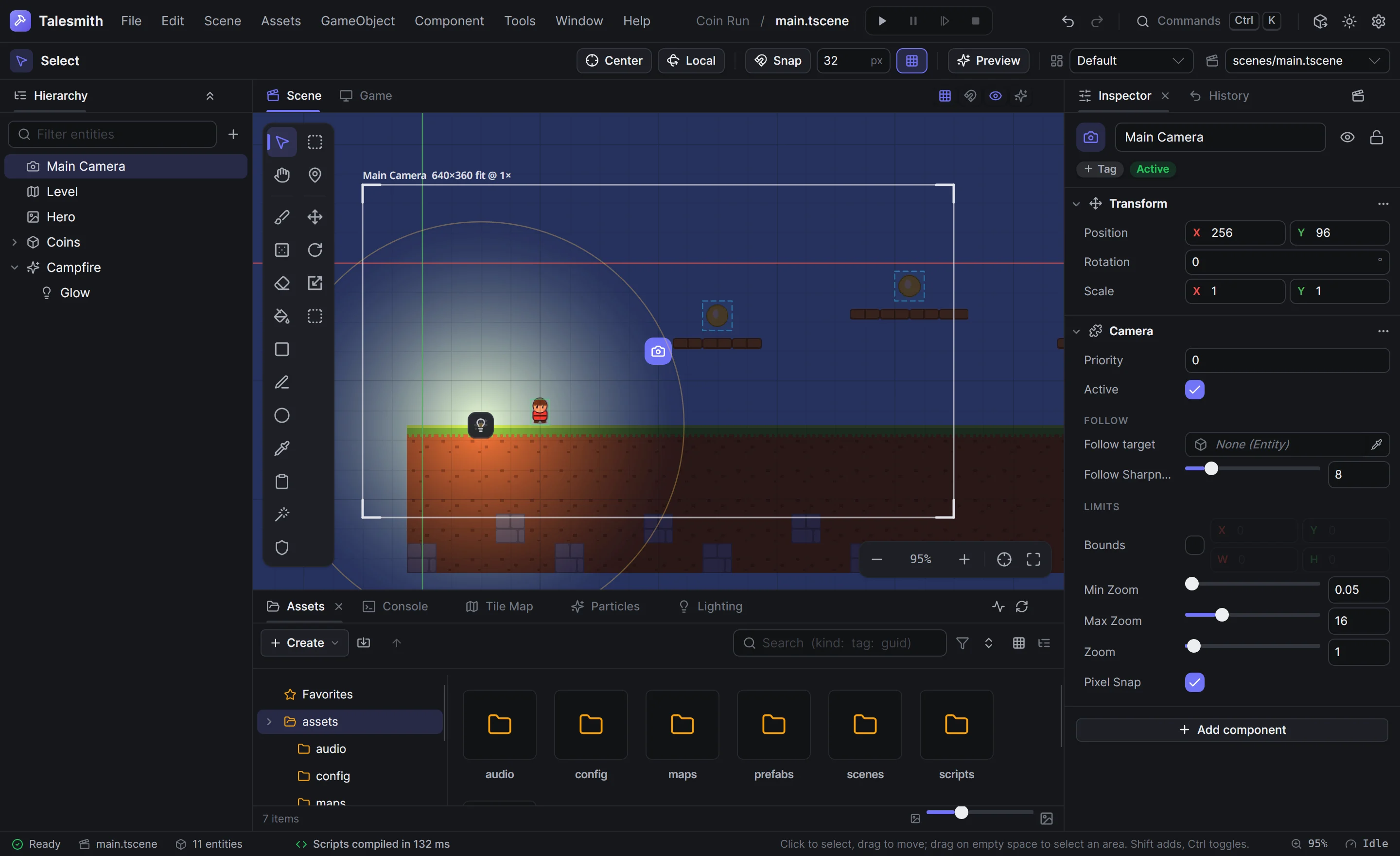Viewport: 1400px width, 856px height.
Task: Open the Create dropdown
Action: tap(304, 642)
